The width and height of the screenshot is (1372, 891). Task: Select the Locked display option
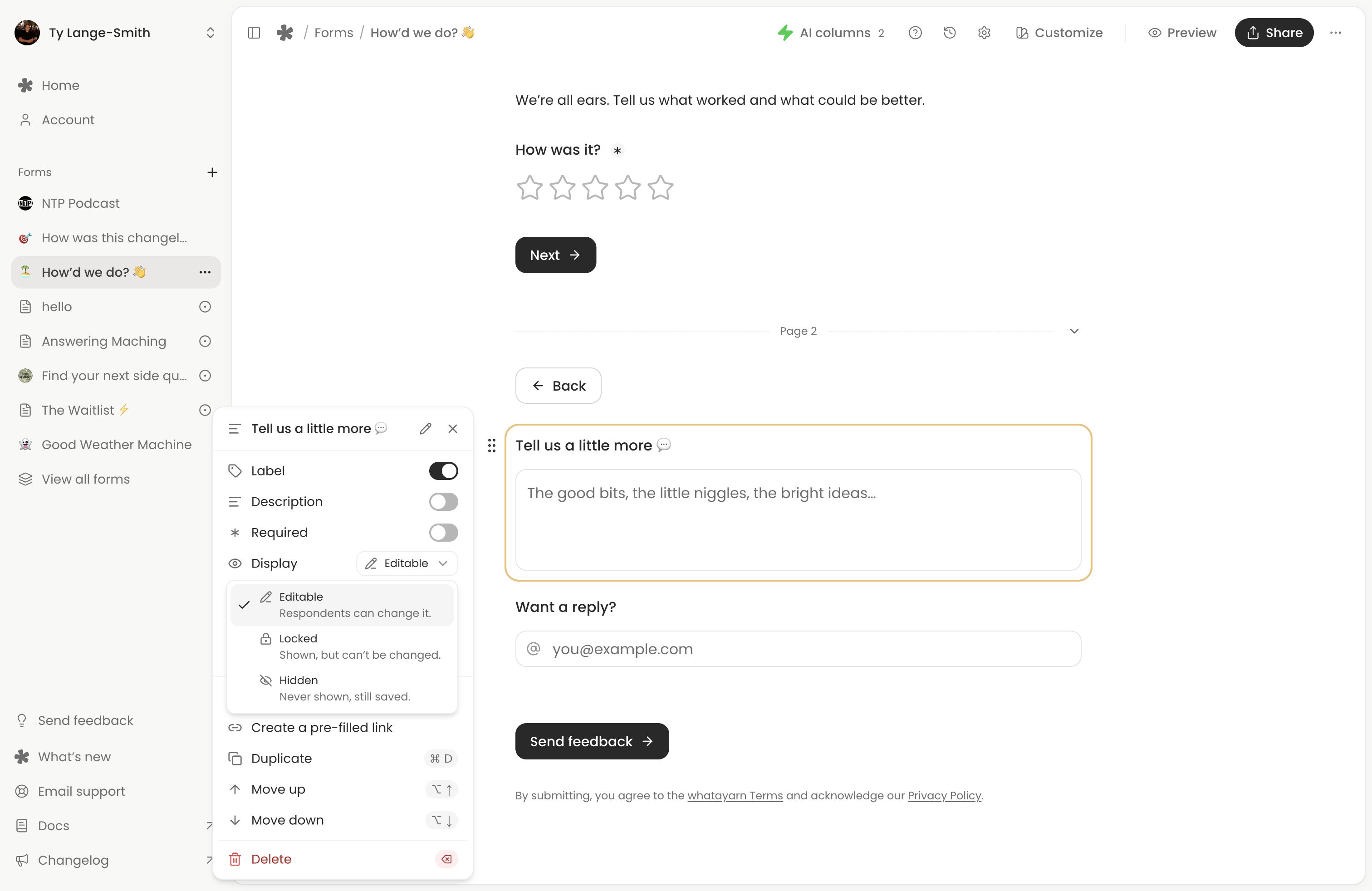(342, 646)
